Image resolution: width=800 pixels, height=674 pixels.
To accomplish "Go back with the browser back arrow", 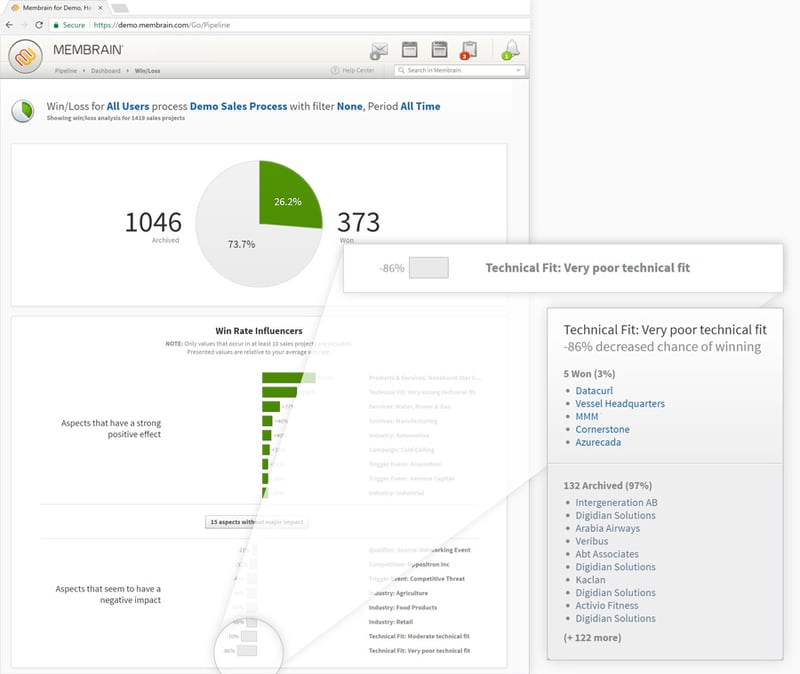I will pyautogui.click(x=9, y=24).
